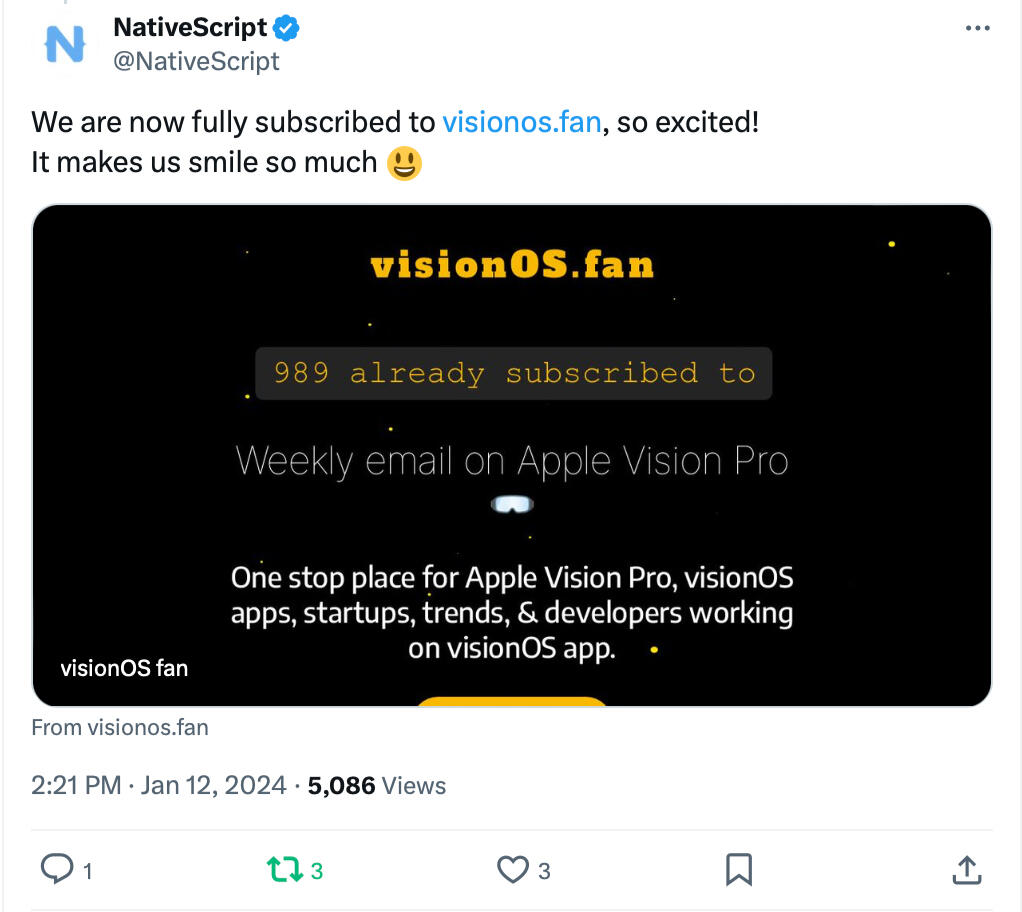
Task: Click the reply count showing 1
Action: (x=85, y=870)
